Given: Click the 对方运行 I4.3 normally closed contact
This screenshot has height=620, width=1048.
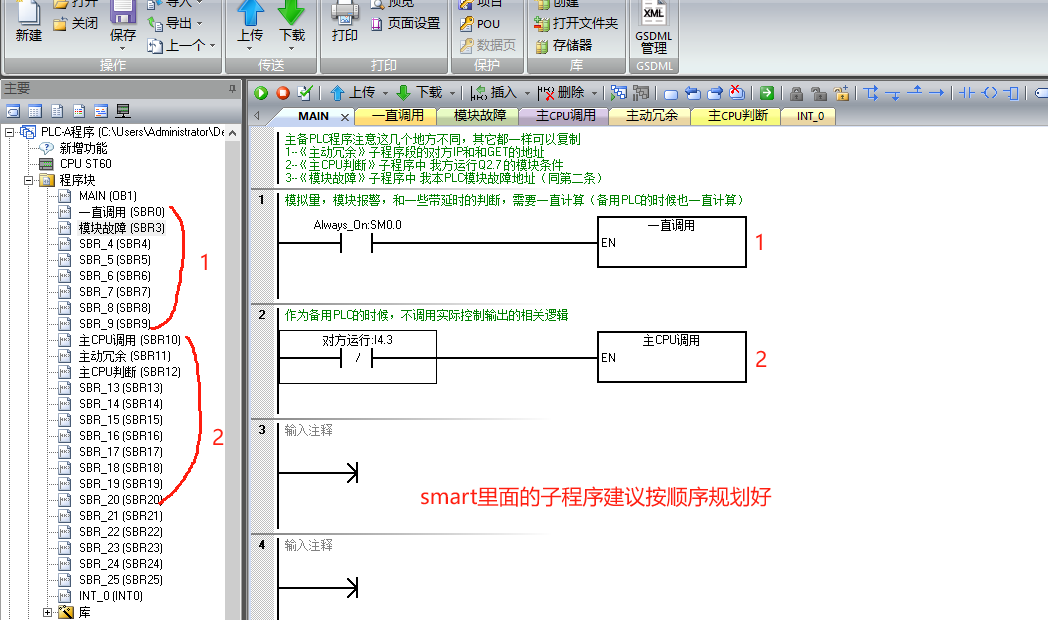Looking at the screenshot, I should [x=357, y=358].
